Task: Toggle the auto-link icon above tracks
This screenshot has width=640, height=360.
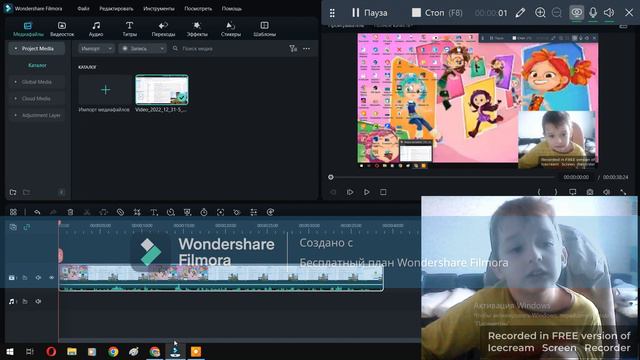Action: pyautogui.click(x=27, y=227)
